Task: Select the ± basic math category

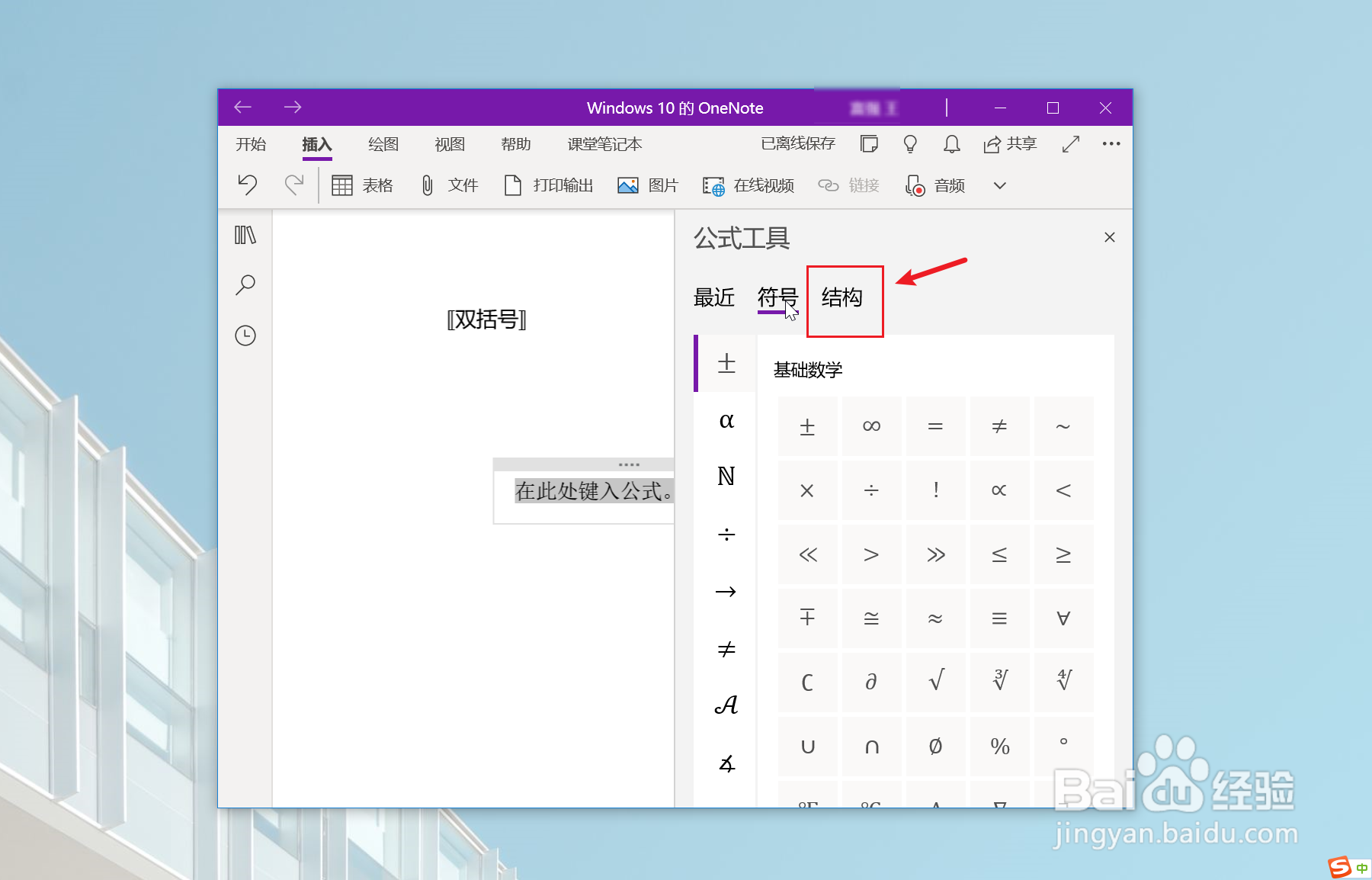Action: pos(726,363)
